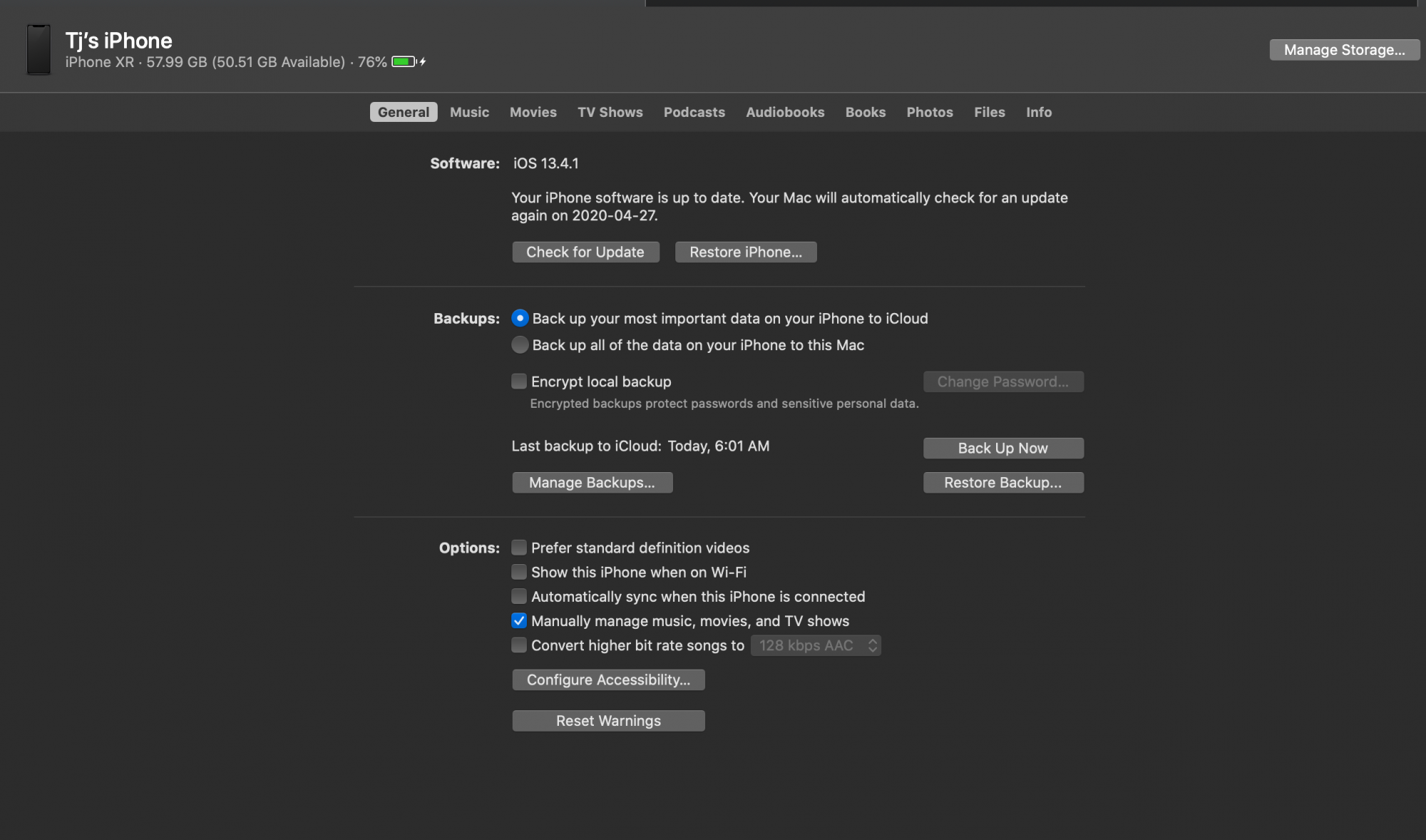Screen dimensions: 1426x840
Task: Click the Manage Storage button
Action: (x=1345, y=50)
